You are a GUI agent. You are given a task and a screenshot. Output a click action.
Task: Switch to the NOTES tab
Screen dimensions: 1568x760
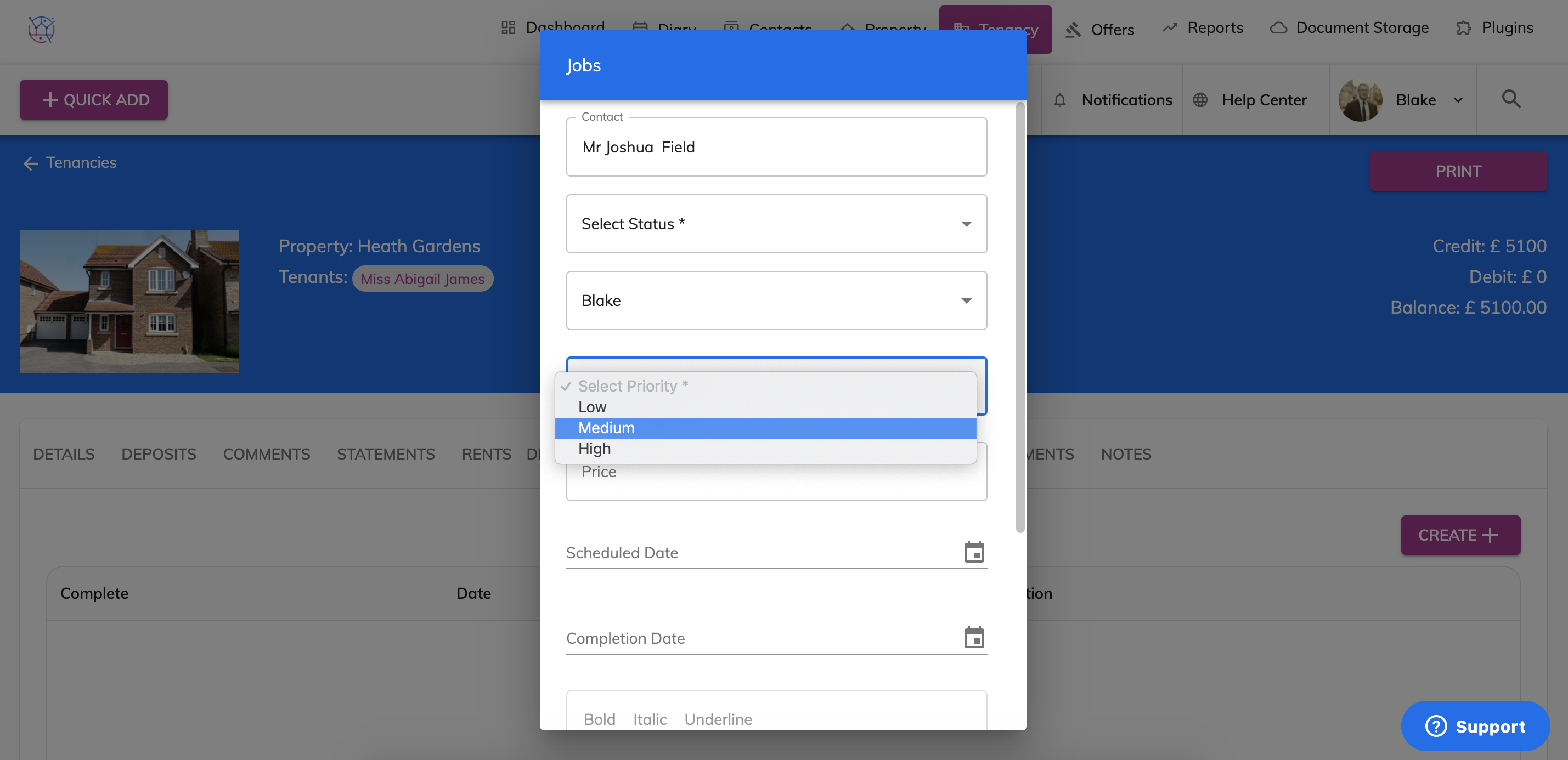1125,454
